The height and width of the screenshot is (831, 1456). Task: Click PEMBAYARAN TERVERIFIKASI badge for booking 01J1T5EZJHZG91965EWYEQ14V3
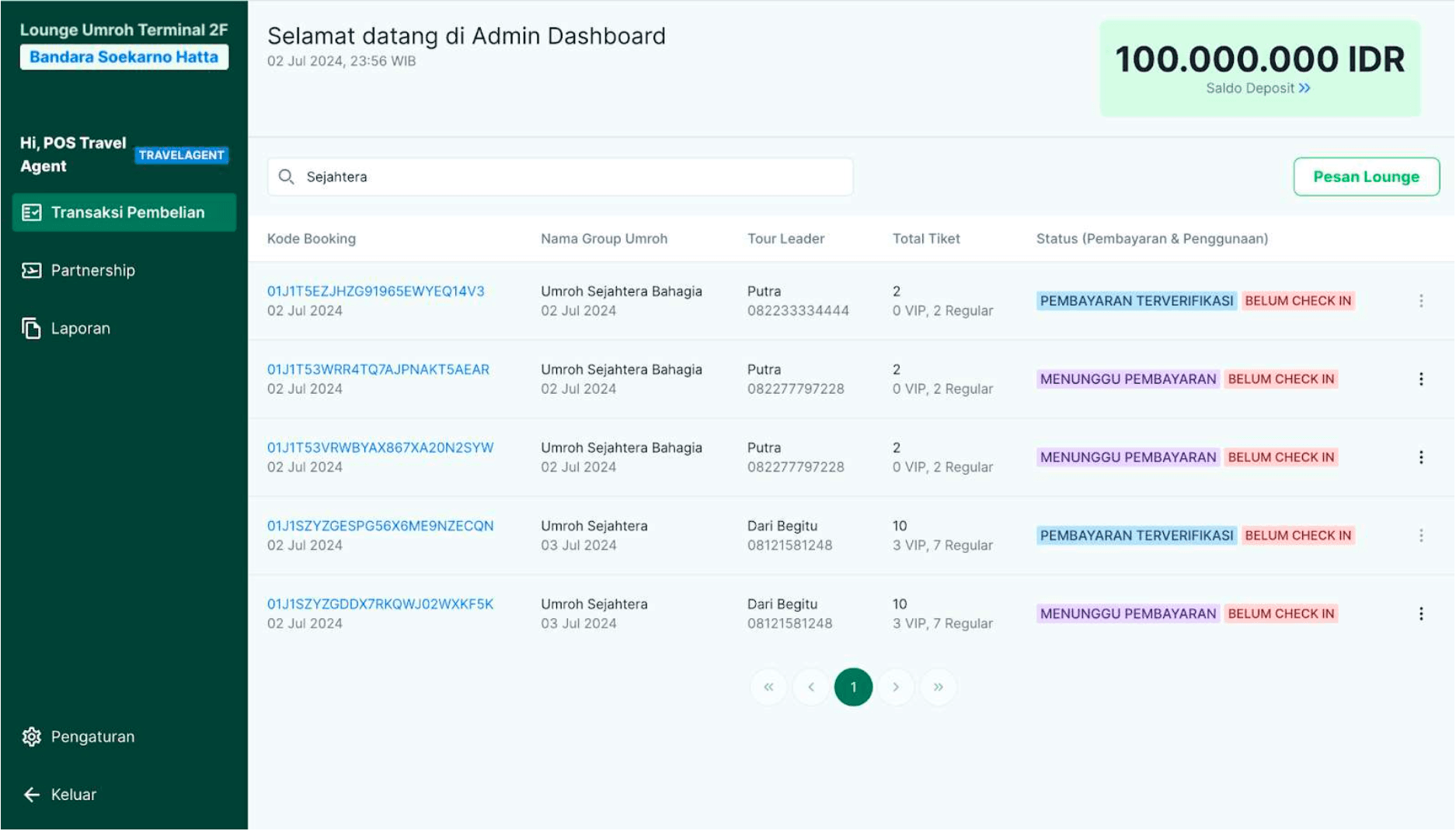[x=1136, y=301]
